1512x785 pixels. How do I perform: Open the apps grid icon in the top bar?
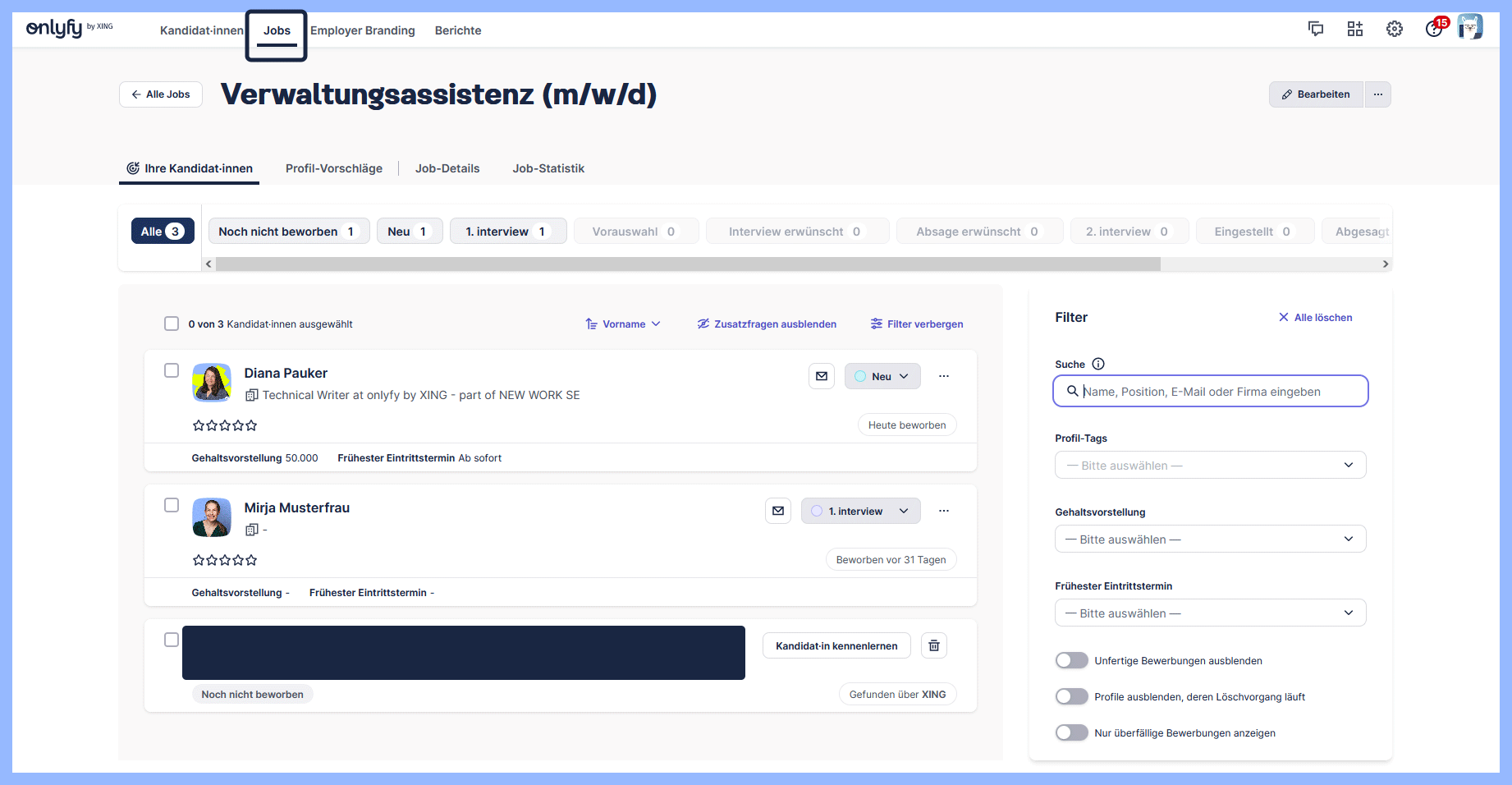pos(1355,28)
